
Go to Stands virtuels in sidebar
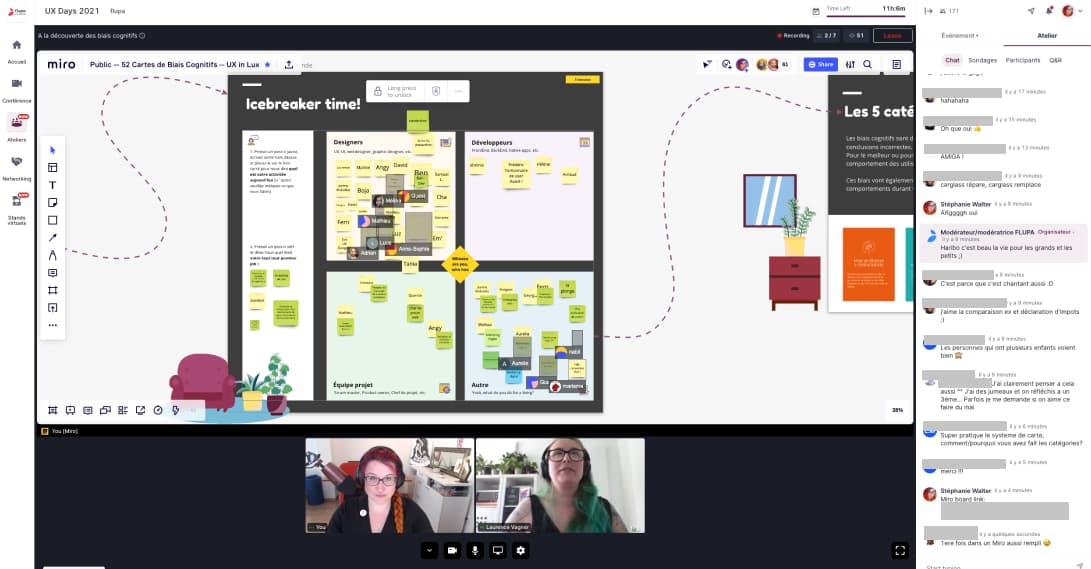[17, 205]
